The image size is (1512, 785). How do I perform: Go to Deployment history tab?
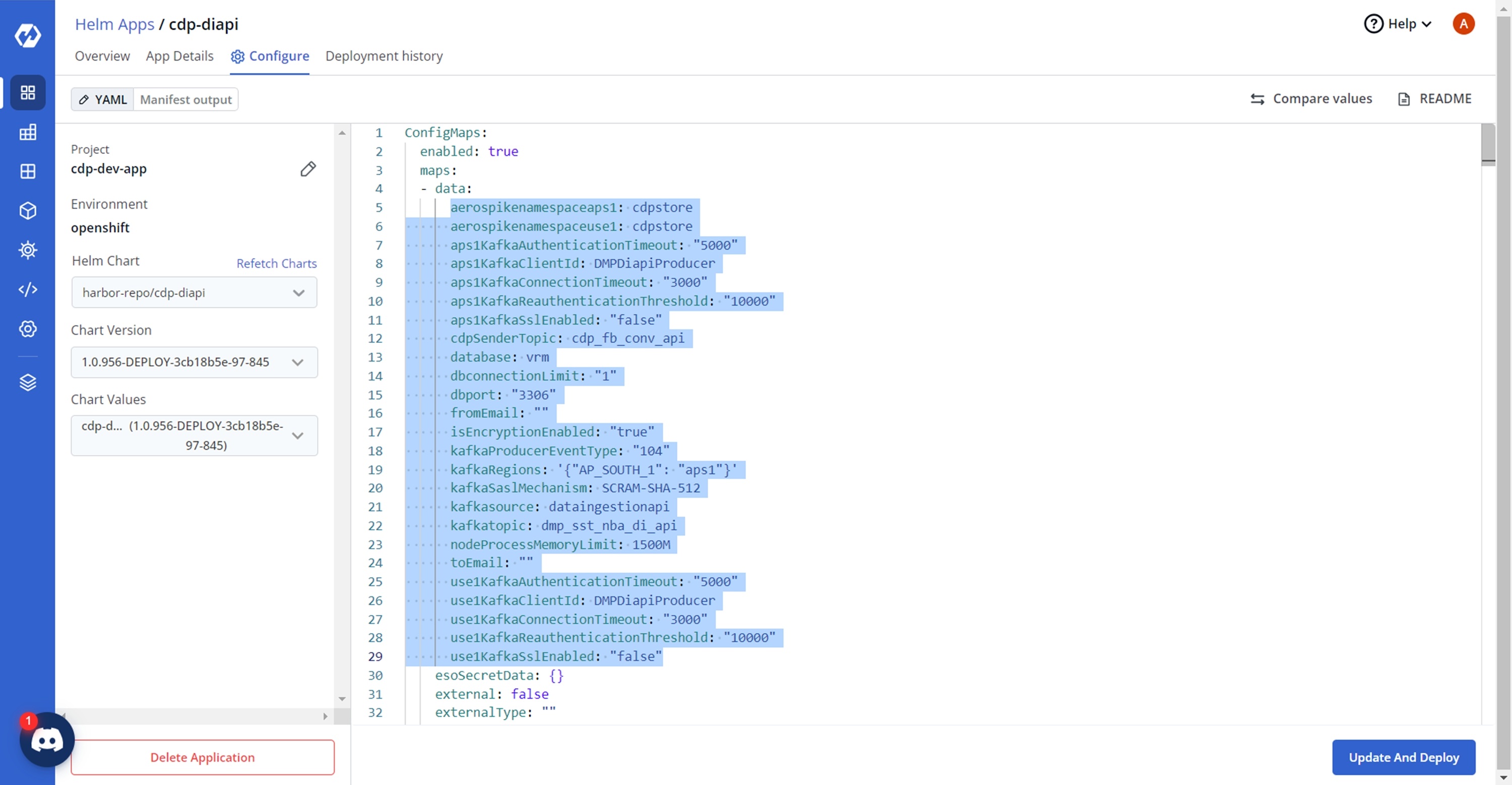(x=384, y=56)
